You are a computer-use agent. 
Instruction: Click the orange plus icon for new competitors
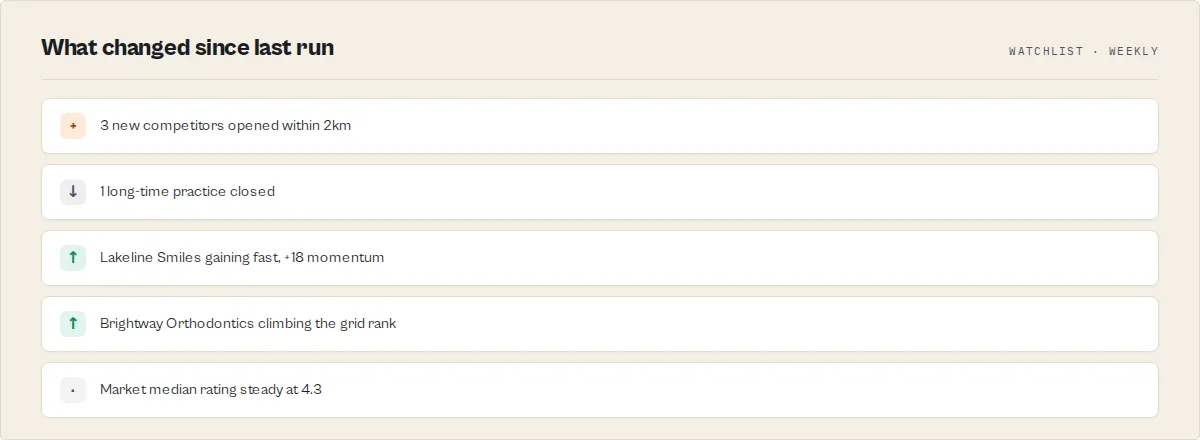click(x=73, y=126)
